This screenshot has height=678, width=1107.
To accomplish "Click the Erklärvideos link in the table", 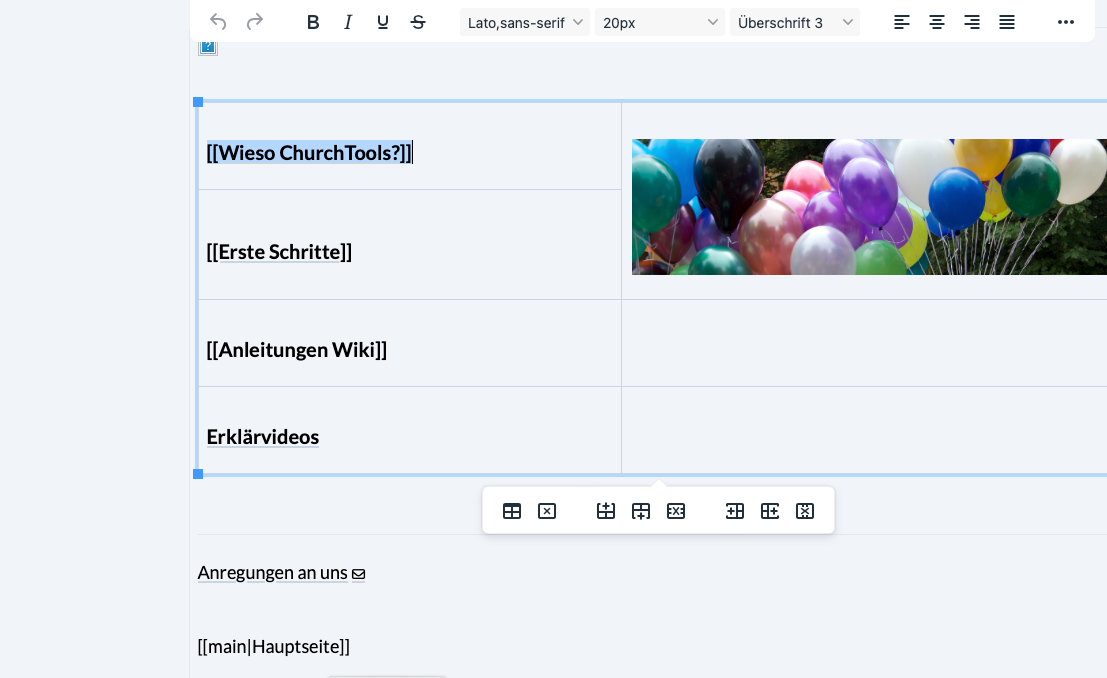I will coord(263,437).
